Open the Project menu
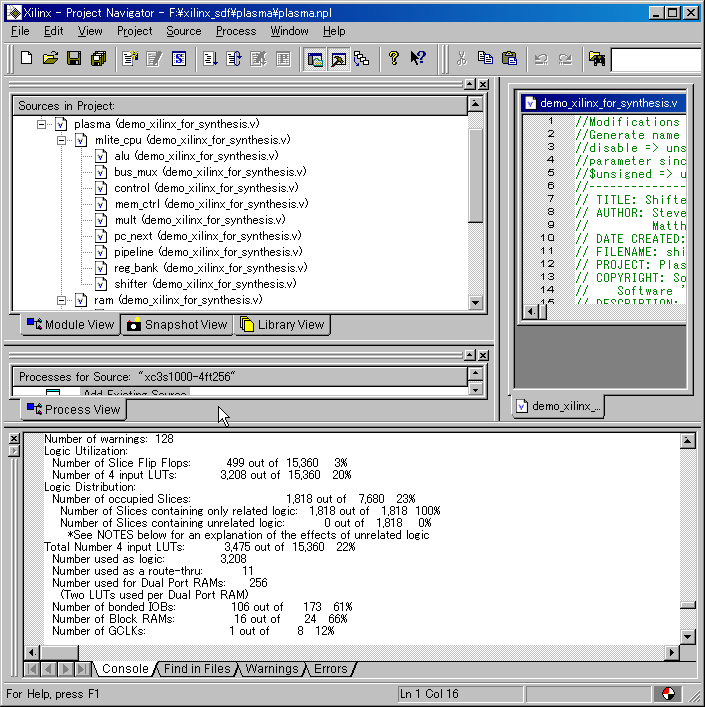This screenshot has height=707, width=705. [x=134, y=31]
